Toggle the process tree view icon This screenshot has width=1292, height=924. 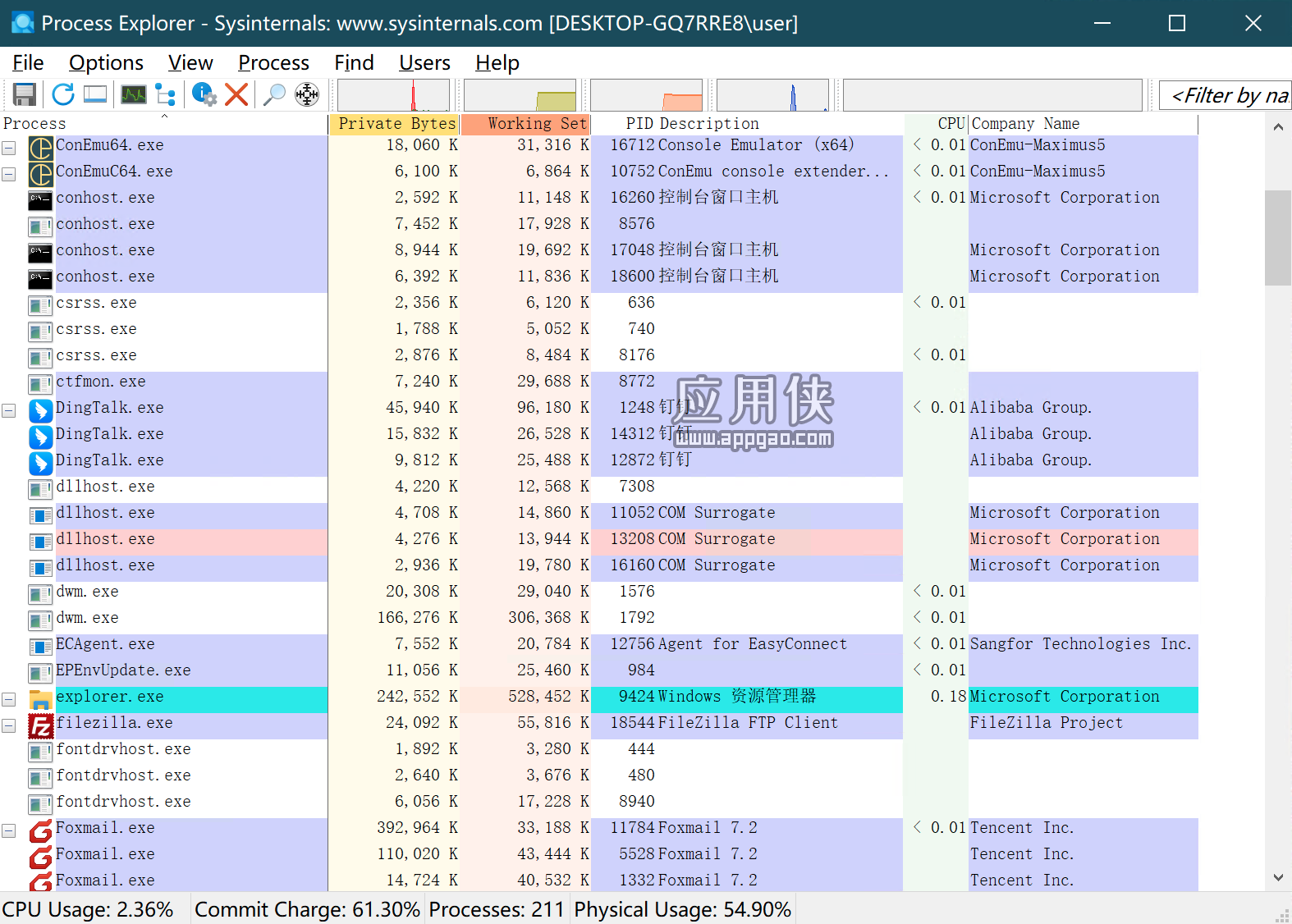click(x=166, y=94)
